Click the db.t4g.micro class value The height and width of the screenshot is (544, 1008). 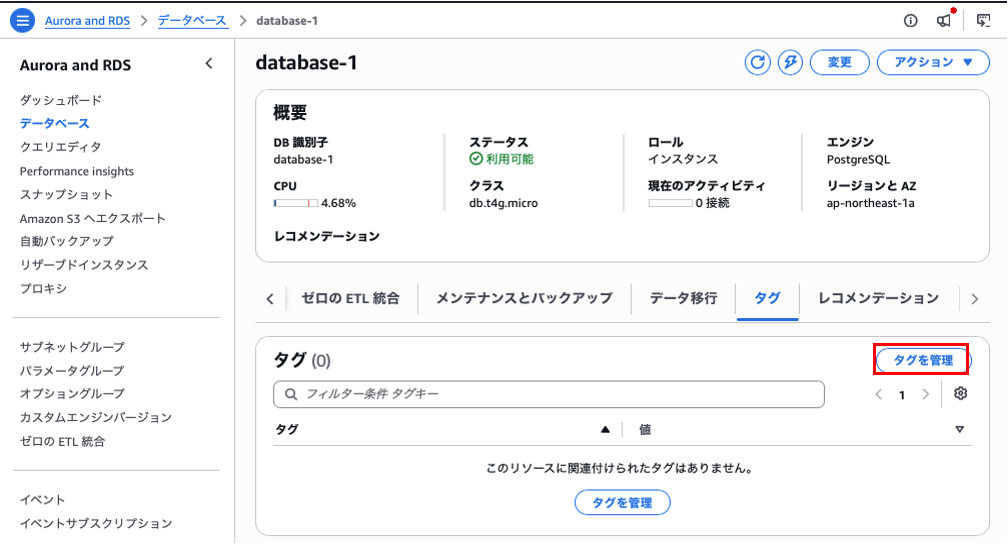coord(503,203)
